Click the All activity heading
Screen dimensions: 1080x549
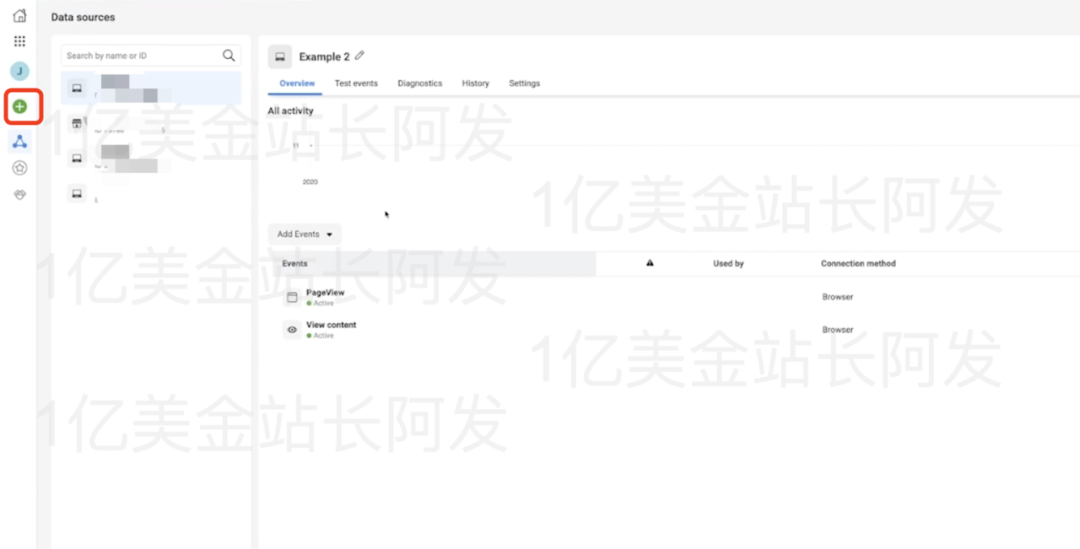point(291,111)
